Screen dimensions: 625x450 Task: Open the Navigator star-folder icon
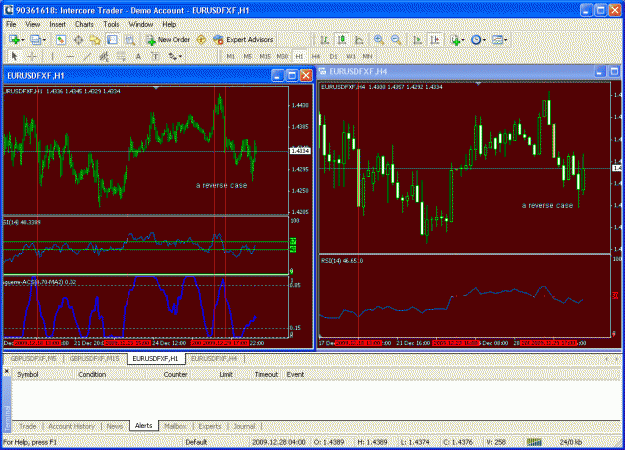pos(95,40)
